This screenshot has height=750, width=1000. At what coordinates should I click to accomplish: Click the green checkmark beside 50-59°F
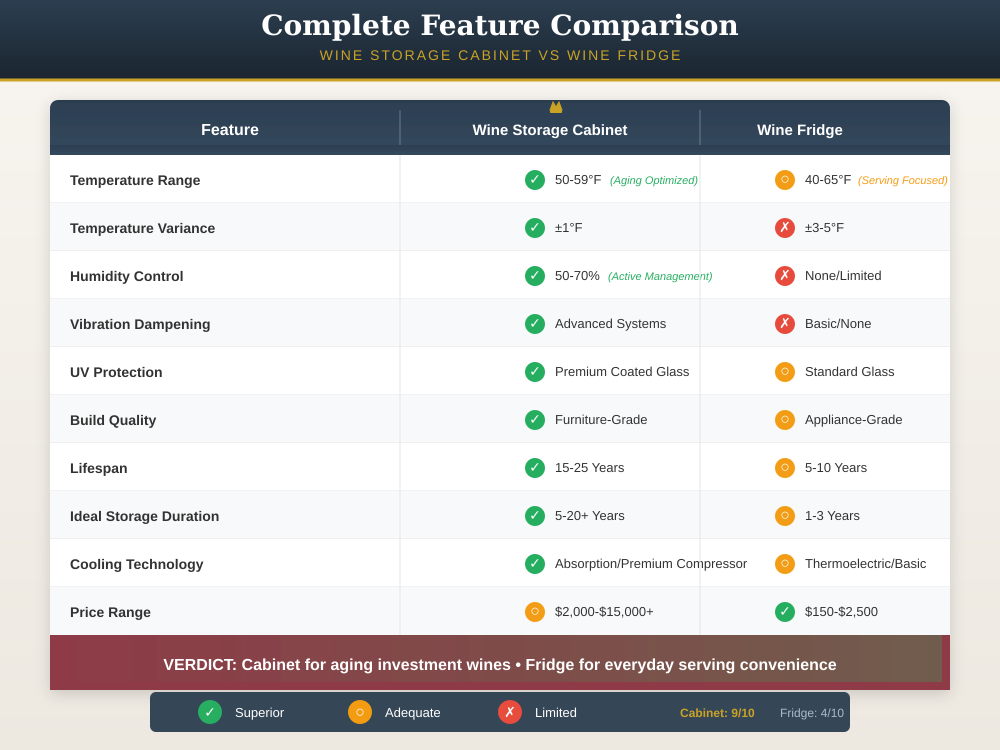point(535,180)
